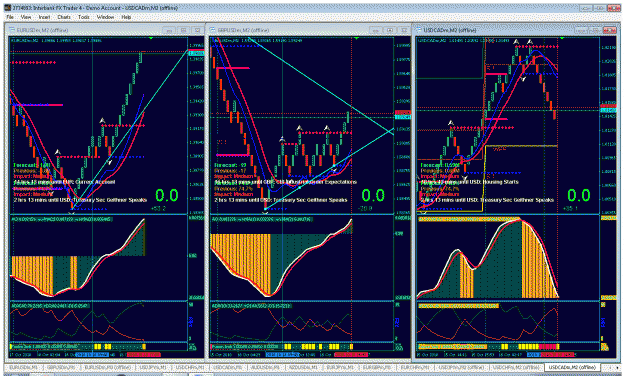Minimize the EURUSDm,M2 chart window
The height and width of the screenshot is (376, 625).
coord(169,30)
